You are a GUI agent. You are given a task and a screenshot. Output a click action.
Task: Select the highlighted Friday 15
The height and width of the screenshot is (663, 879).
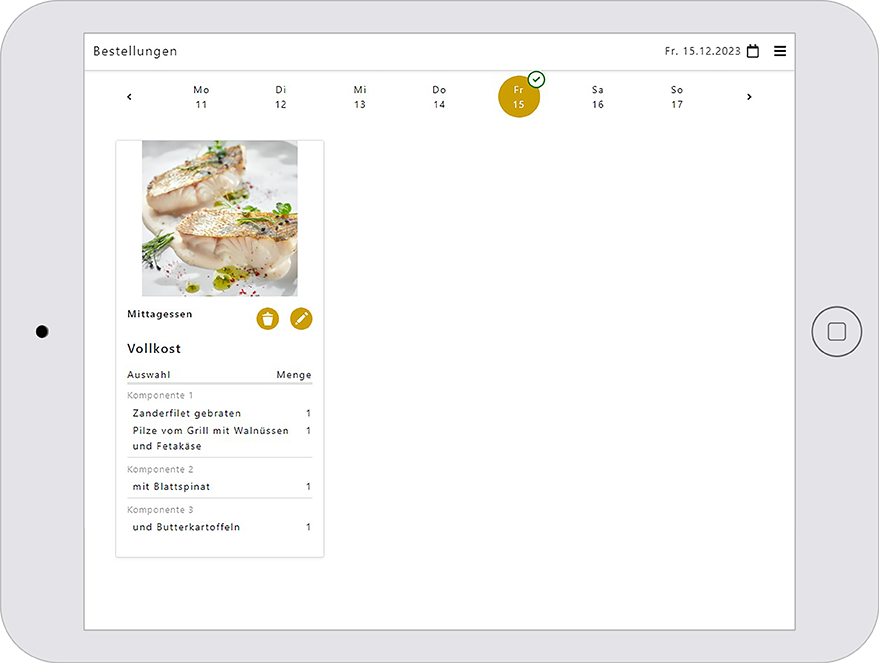(518, 98)
